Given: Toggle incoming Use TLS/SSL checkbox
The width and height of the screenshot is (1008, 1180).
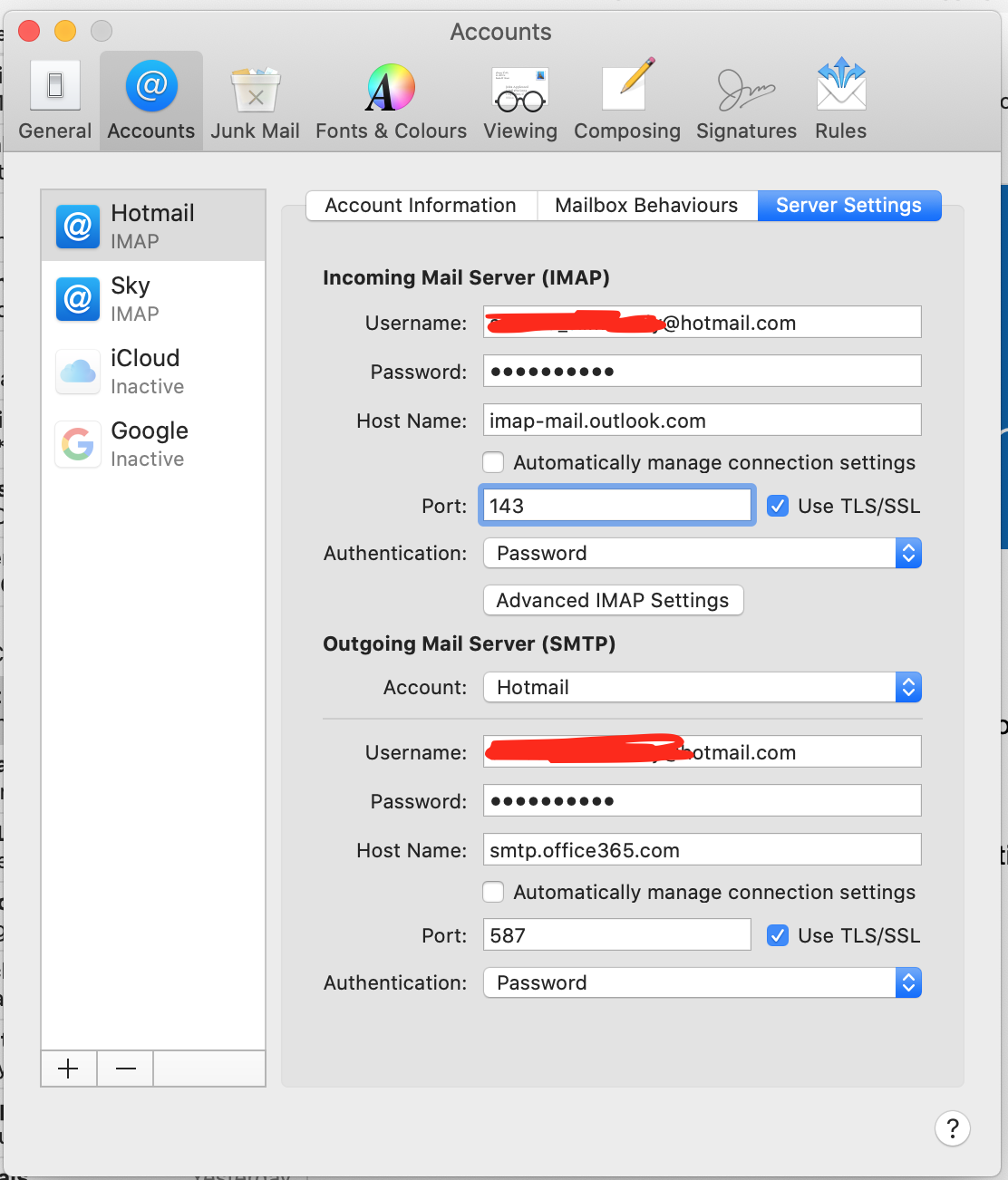Looking at the screenshot, I should [778, 506].
